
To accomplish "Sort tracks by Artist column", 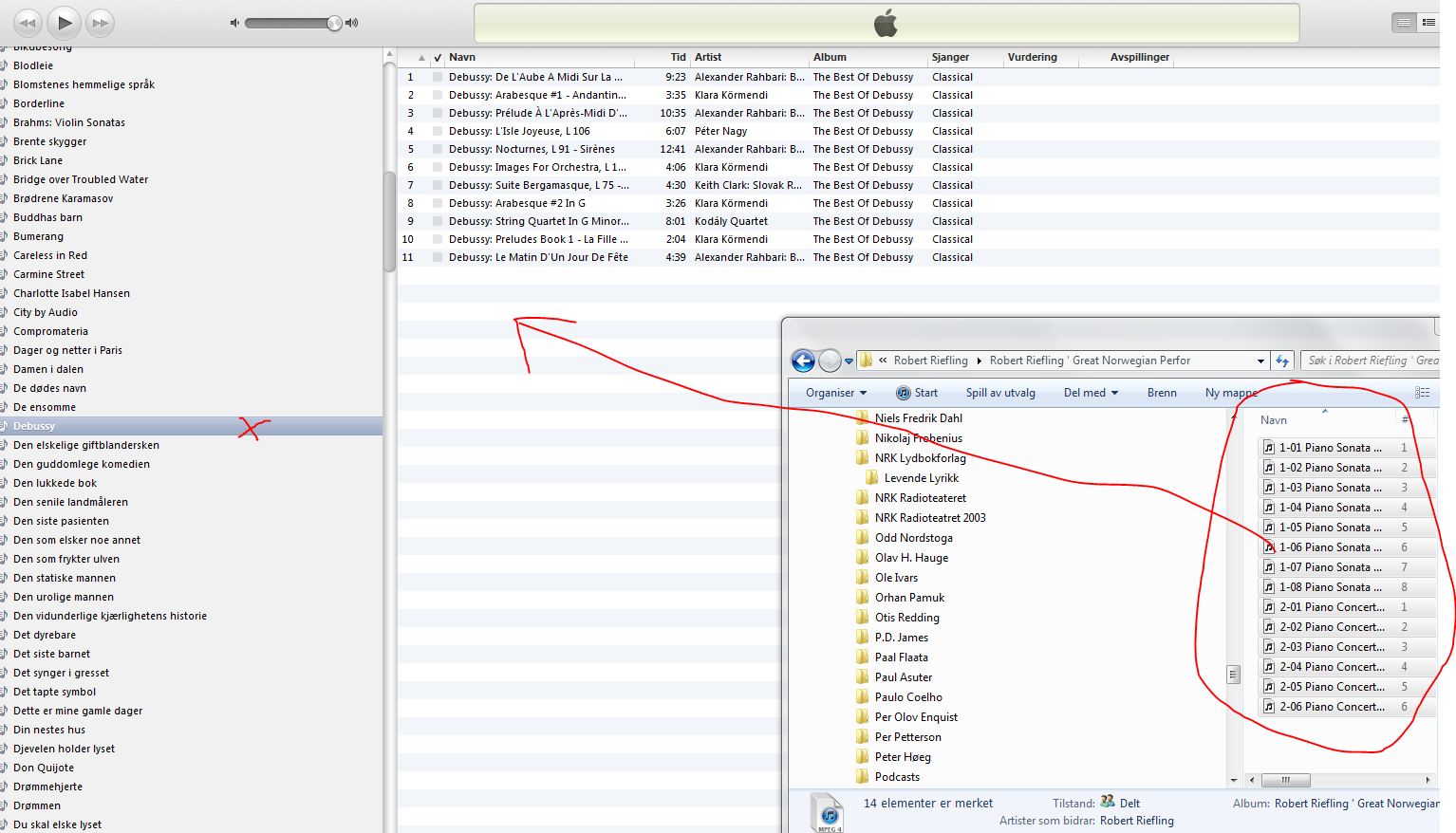I will (749, 58).
